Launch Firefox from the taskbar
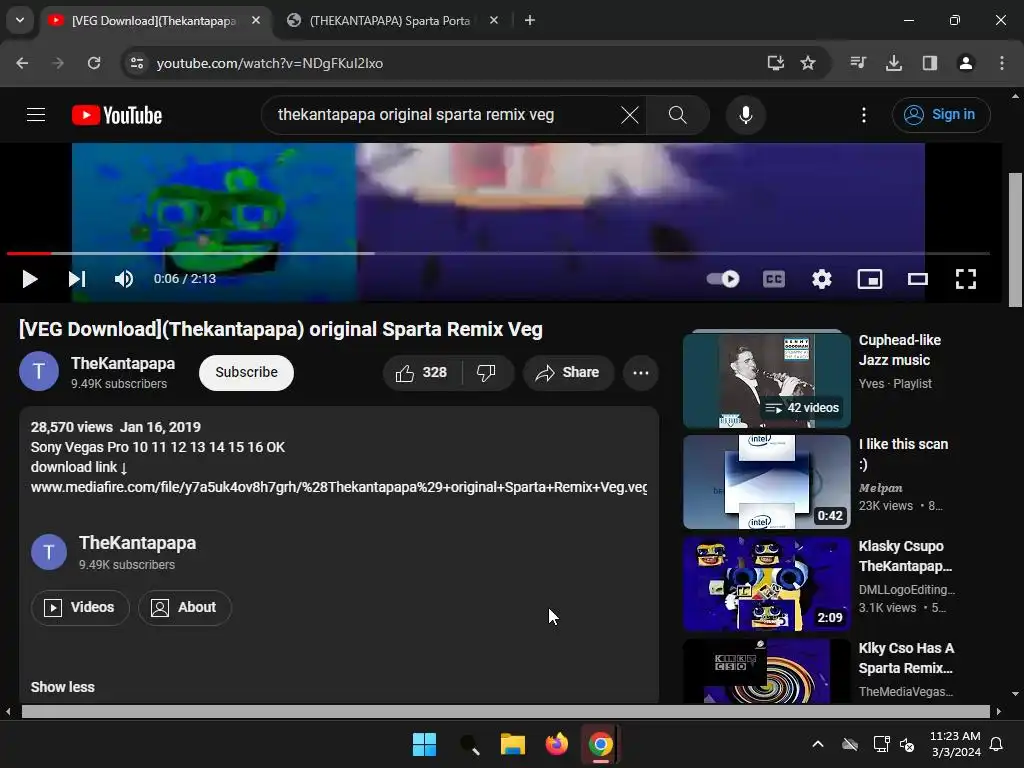This screenshot has height=768, width=1024. click(556, 744)
